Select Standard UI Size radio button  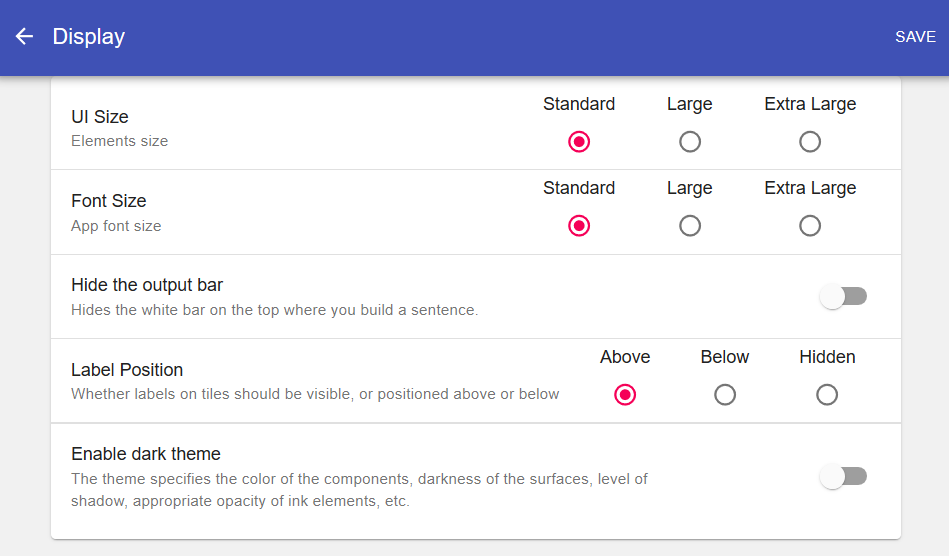click(x=579, y=142)
